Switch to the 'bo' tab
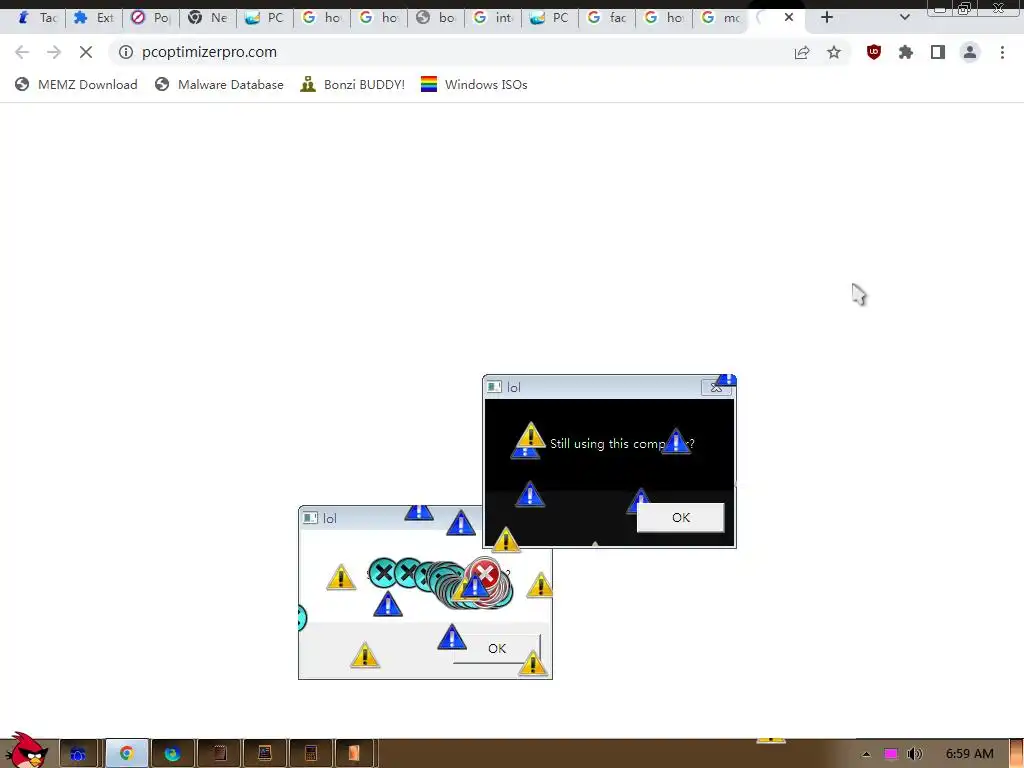Viewport: 1024px width, 768px height. (436, 18)
